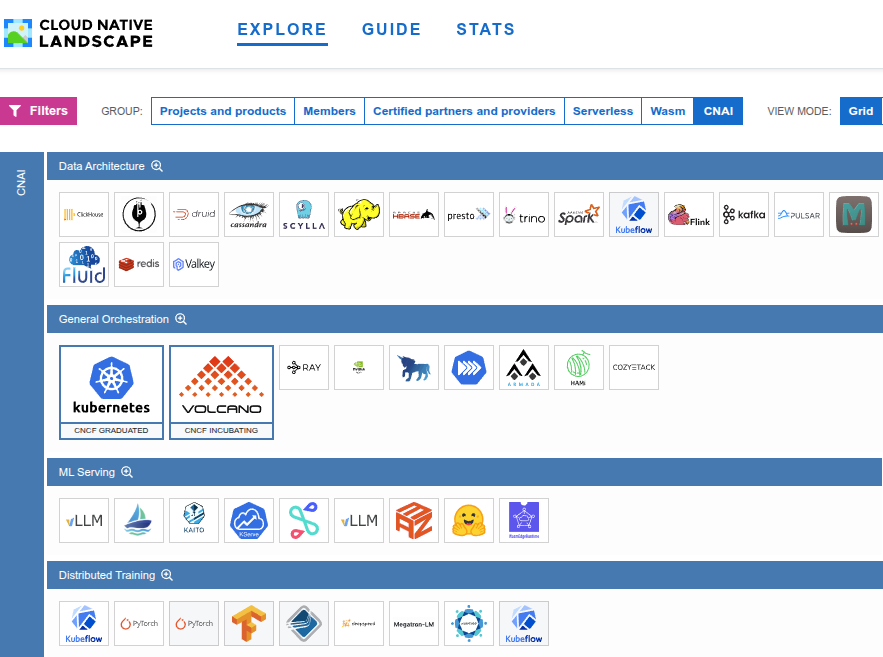Click the Distributed Training heading text
This screenshot has height=657, width=883.
(107, 575)
